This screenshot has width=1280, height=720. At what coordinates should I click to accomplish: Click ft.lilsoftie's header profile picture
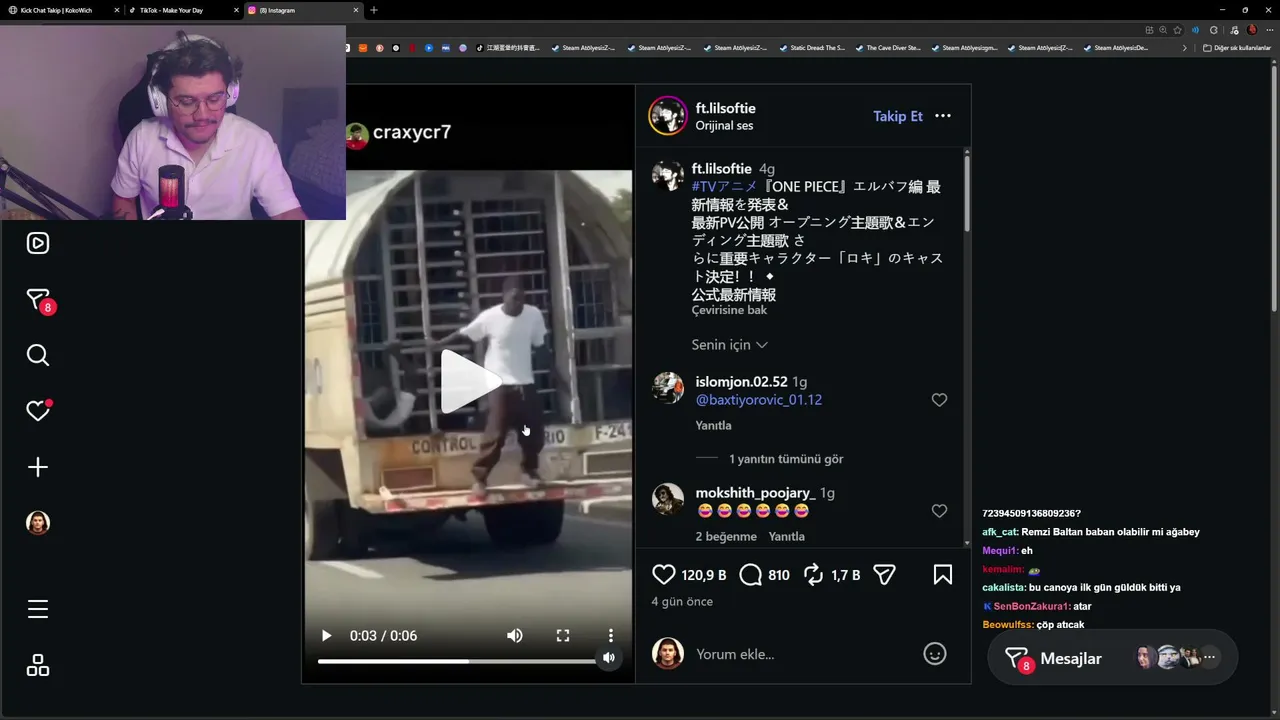pyautogui.click(x=667, y=116)
